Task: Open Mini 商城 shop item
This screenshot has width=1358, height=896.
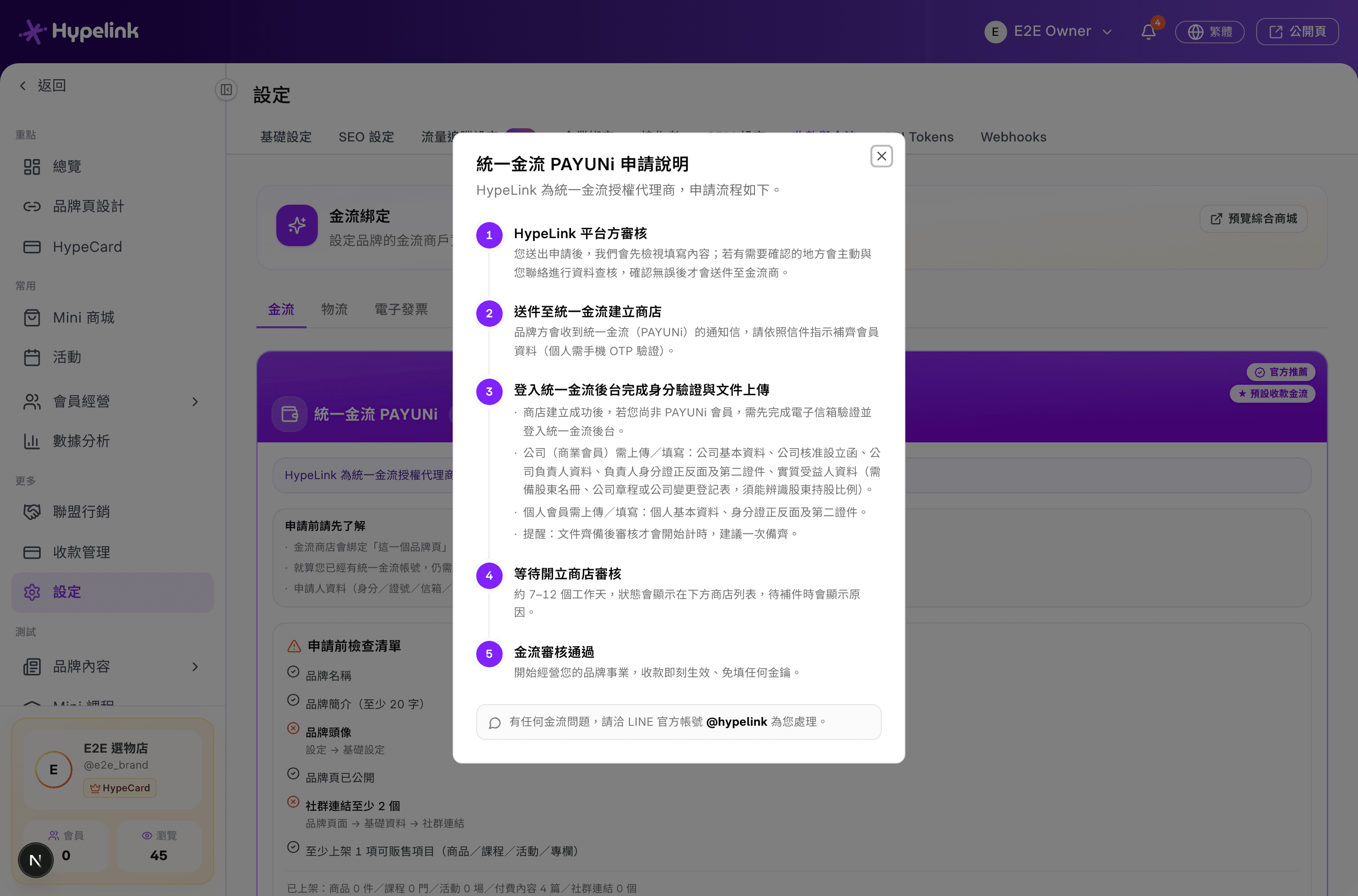Action: coord(113,317)
